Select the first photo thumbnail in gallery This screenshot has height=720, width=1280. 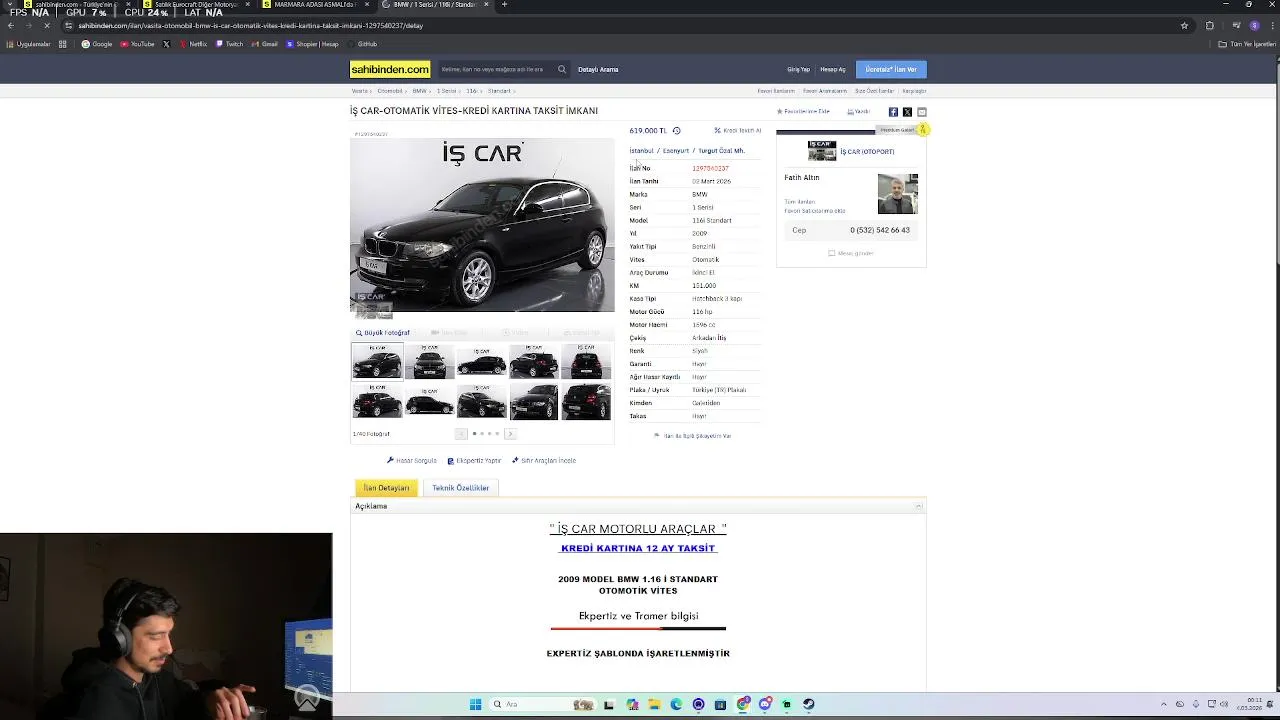tap(377, 361)
